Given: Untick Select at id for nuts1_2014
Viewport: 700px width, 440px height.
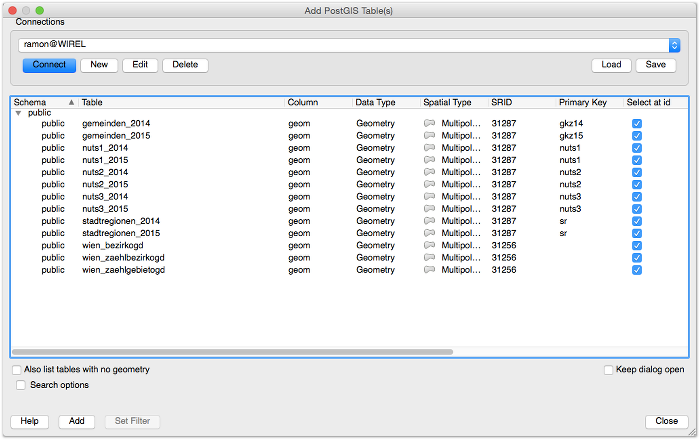Looking at the screenshot, I should (637, 148).
